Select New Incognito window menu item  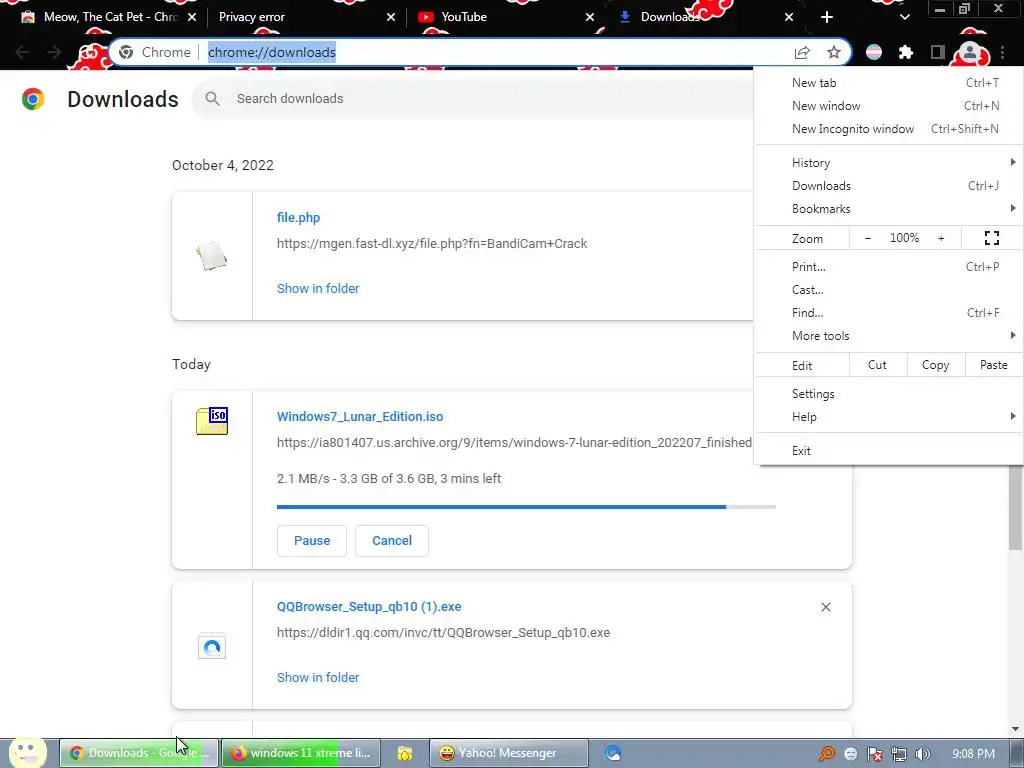pyautogui.click(x=889, y=129)
